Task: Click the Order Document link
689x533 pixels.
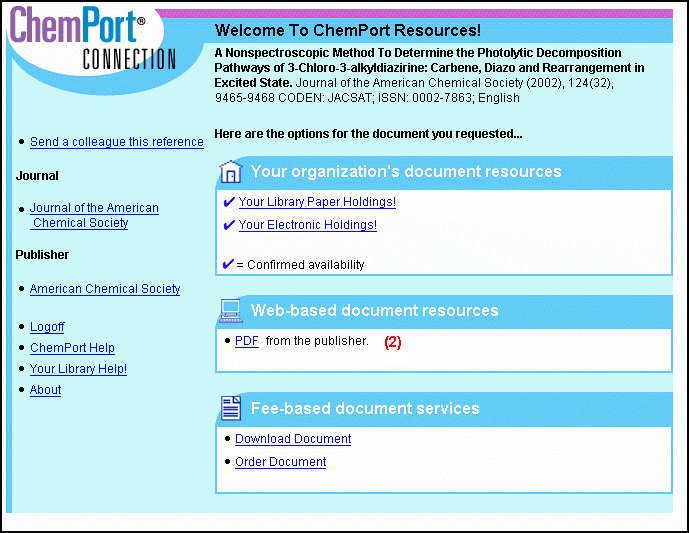Action: coord(280,462)
